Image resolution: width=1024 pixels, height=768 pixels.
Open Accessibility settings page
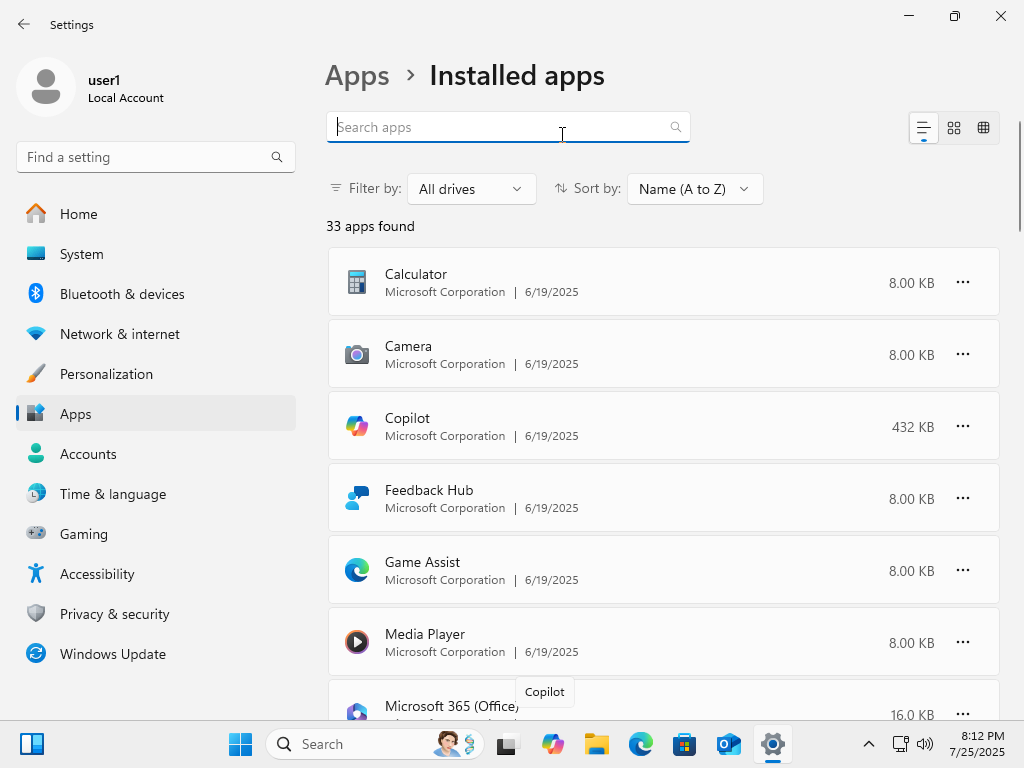point(156,574)
